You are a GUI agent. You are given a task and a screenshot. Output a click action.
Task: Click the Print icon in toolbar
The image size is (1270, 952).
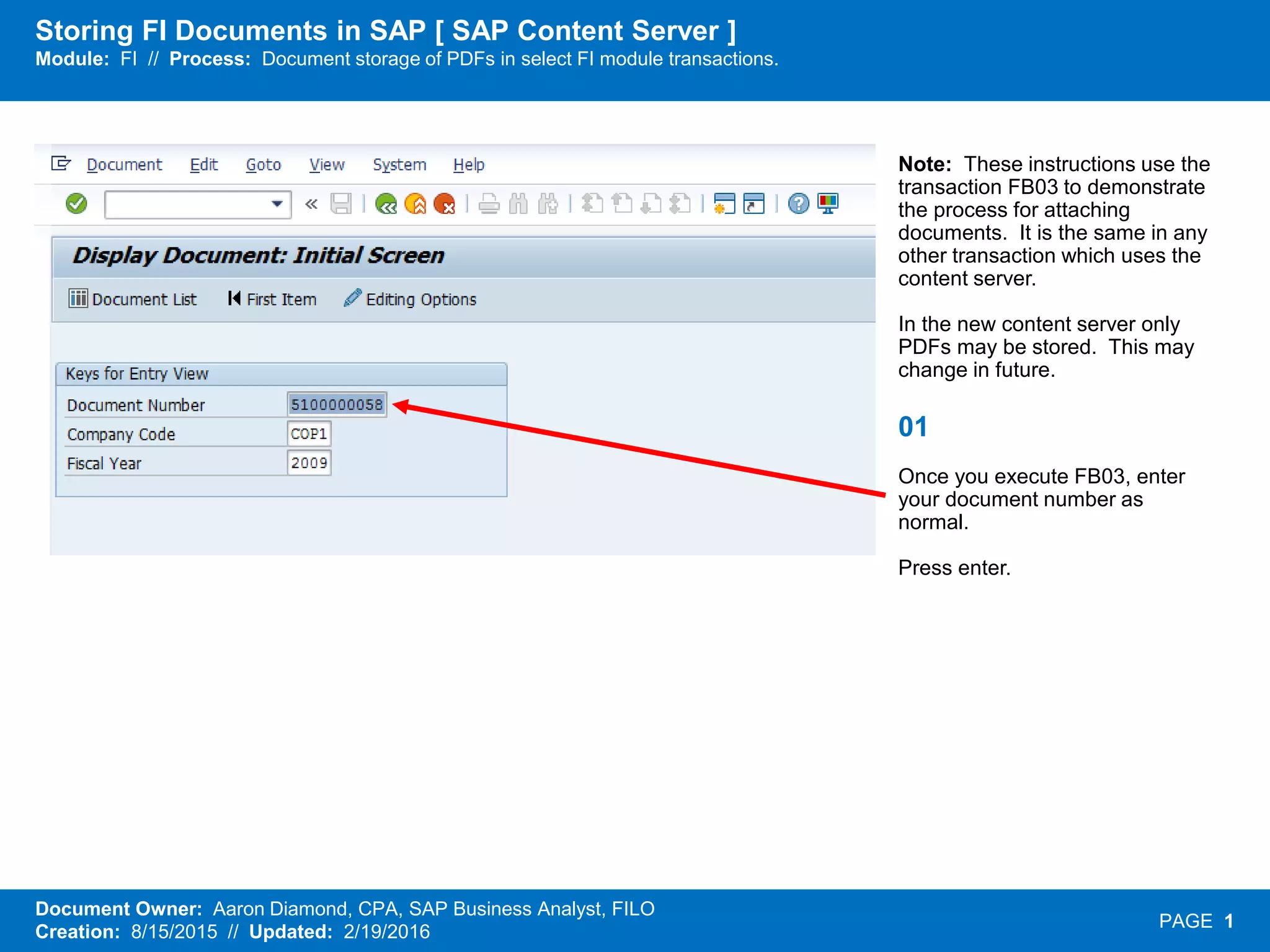point(489,203)
